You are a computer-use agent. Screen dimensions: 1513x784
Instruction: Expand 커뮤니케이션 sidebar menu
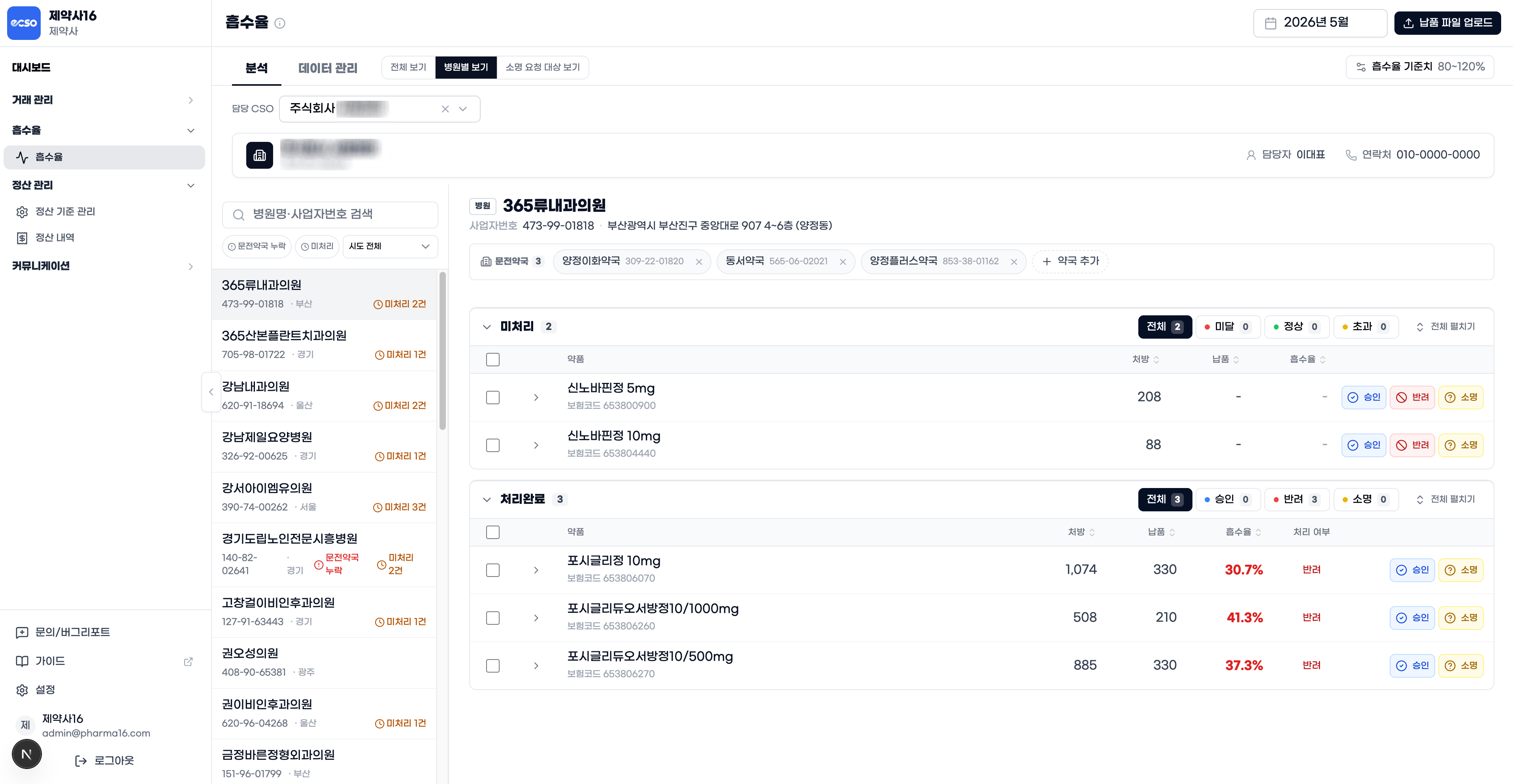104,267
